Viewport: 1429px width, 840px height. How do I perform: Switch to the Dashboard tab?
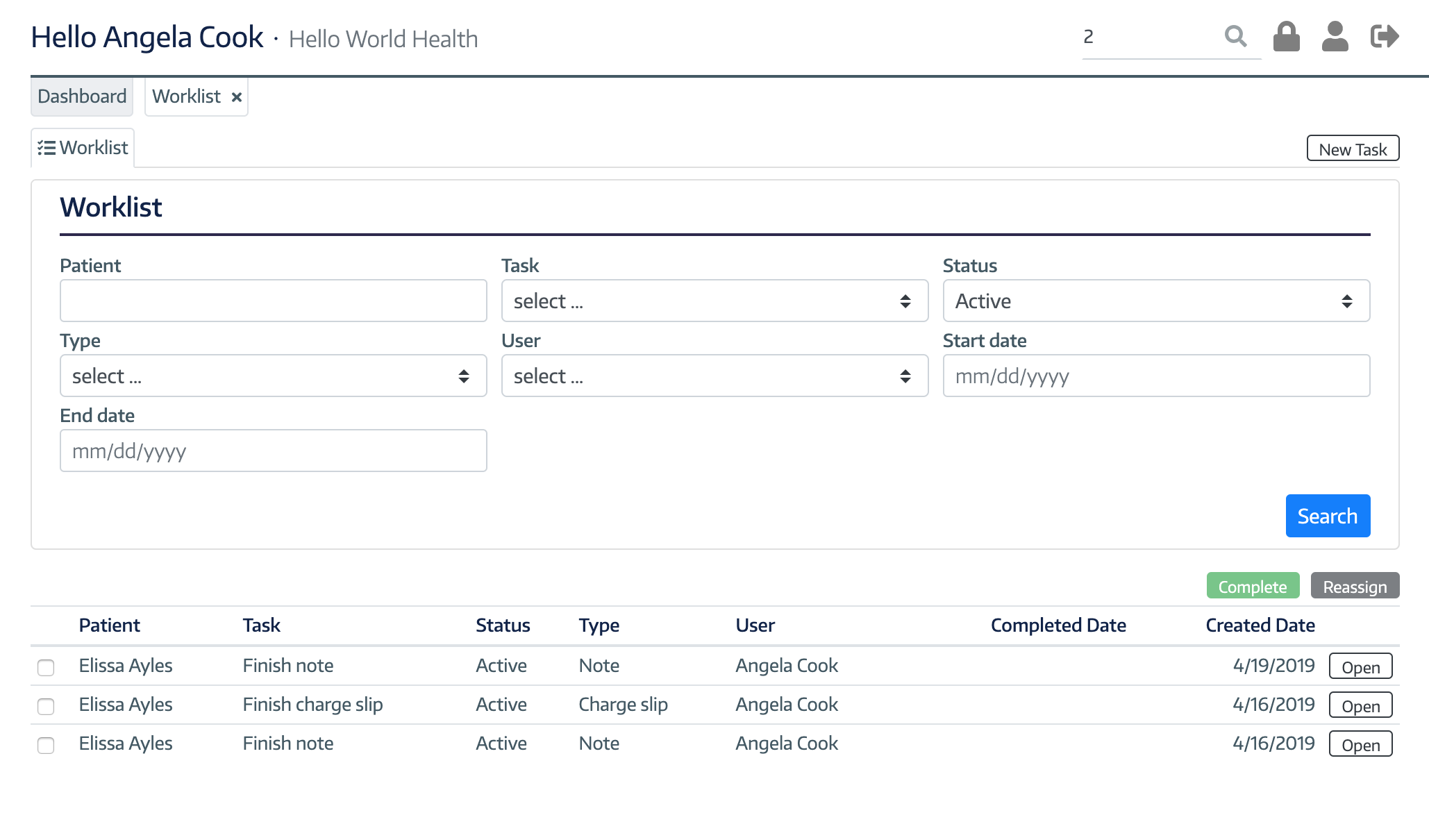[81, 96]
